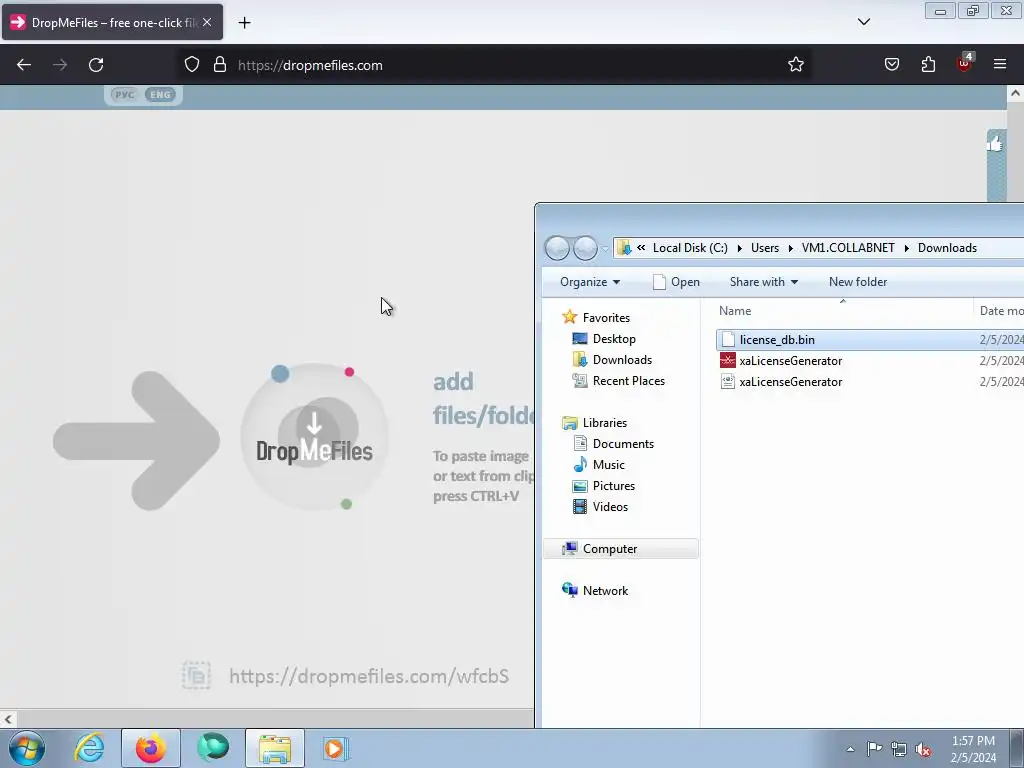
Task: Open the Pictures library
Action: 613,485
